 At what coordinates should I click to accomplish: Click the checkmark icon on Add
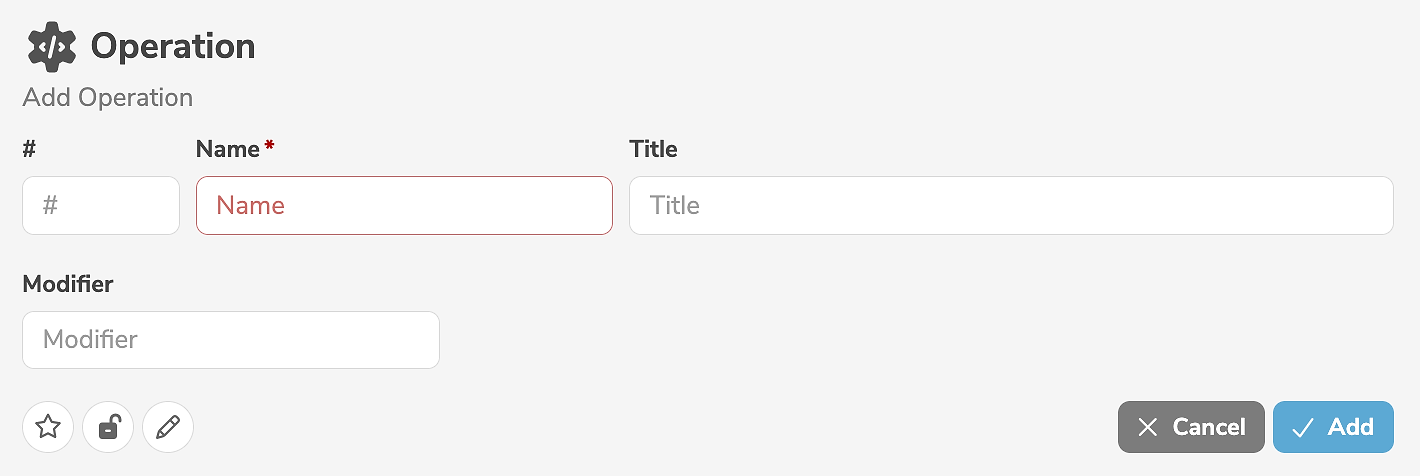(1302, 428)
